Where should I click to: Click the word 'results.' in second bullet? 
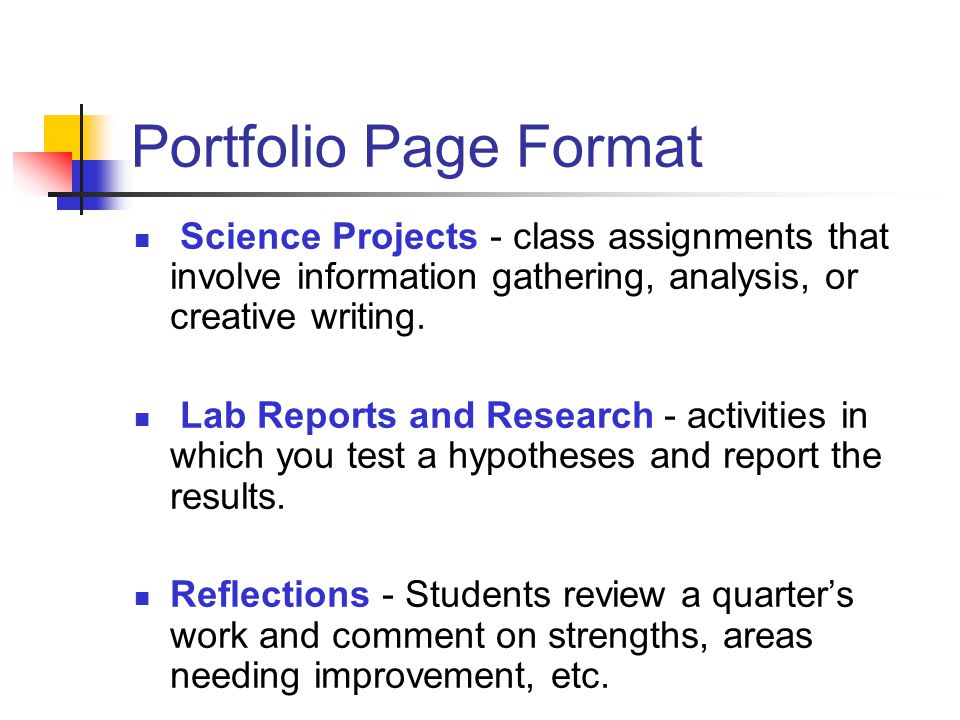click(x=228, y=497)
